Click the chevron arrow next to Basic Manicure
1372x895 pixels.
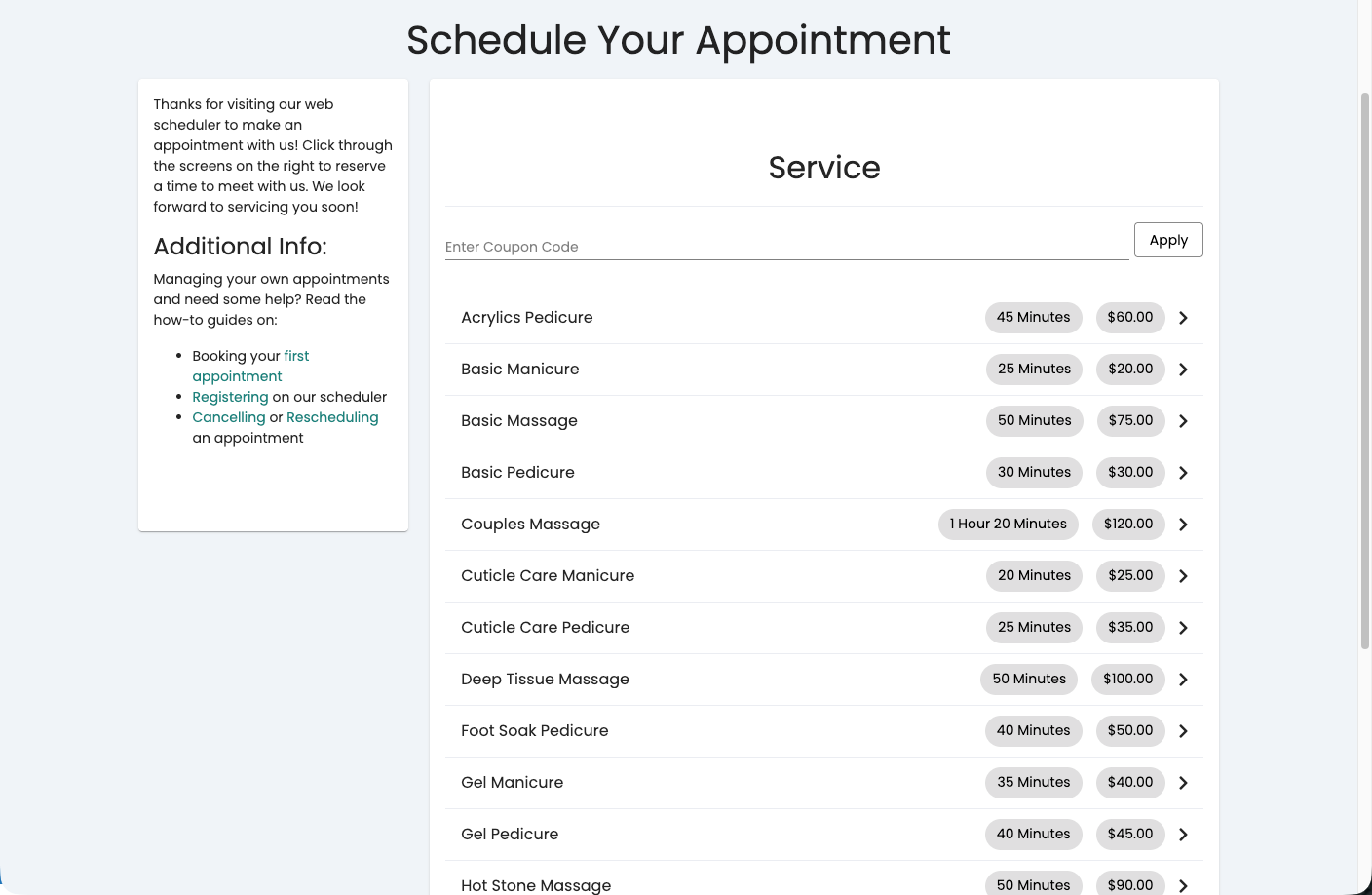click(1183, 370)
